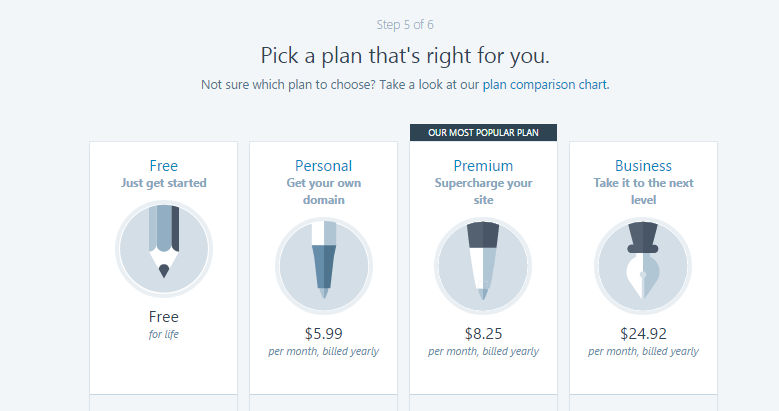Click the $5.99 Personal price
Screen dimensions: 779x411
(323, 333)
